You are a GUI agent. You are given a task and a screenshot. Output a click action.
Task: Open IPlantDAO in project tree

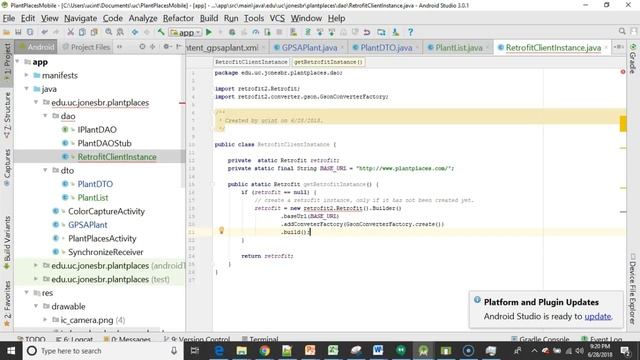pos(97,129)
